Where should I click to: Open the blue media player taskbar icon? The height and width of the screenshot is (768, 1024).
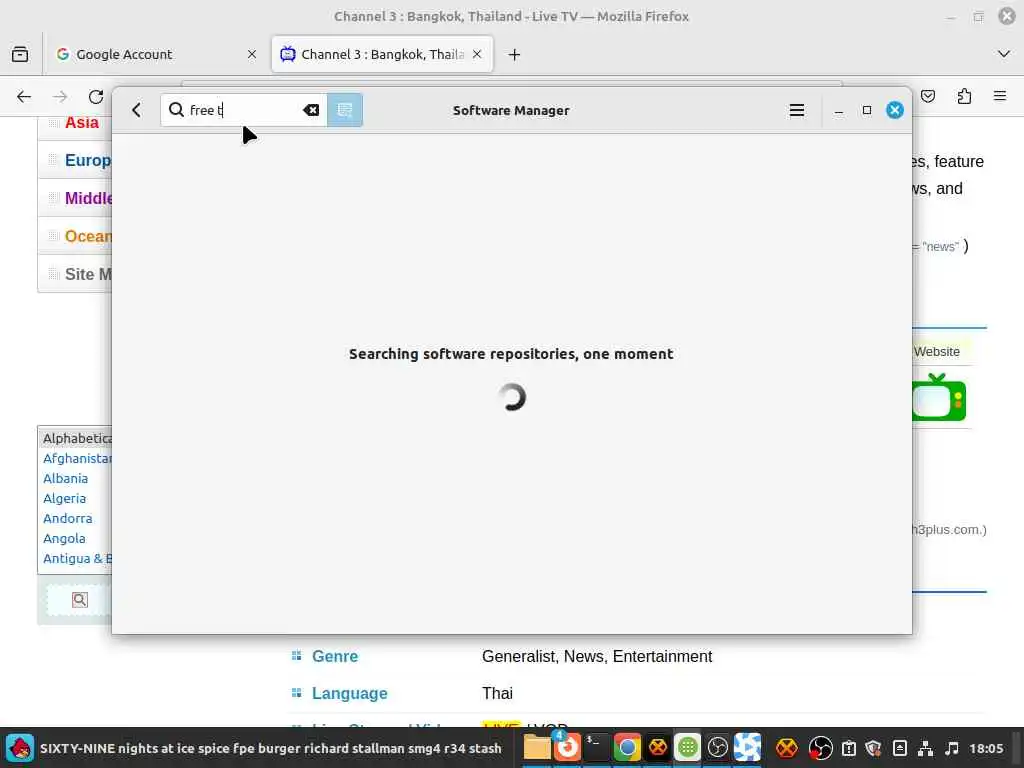748,748
